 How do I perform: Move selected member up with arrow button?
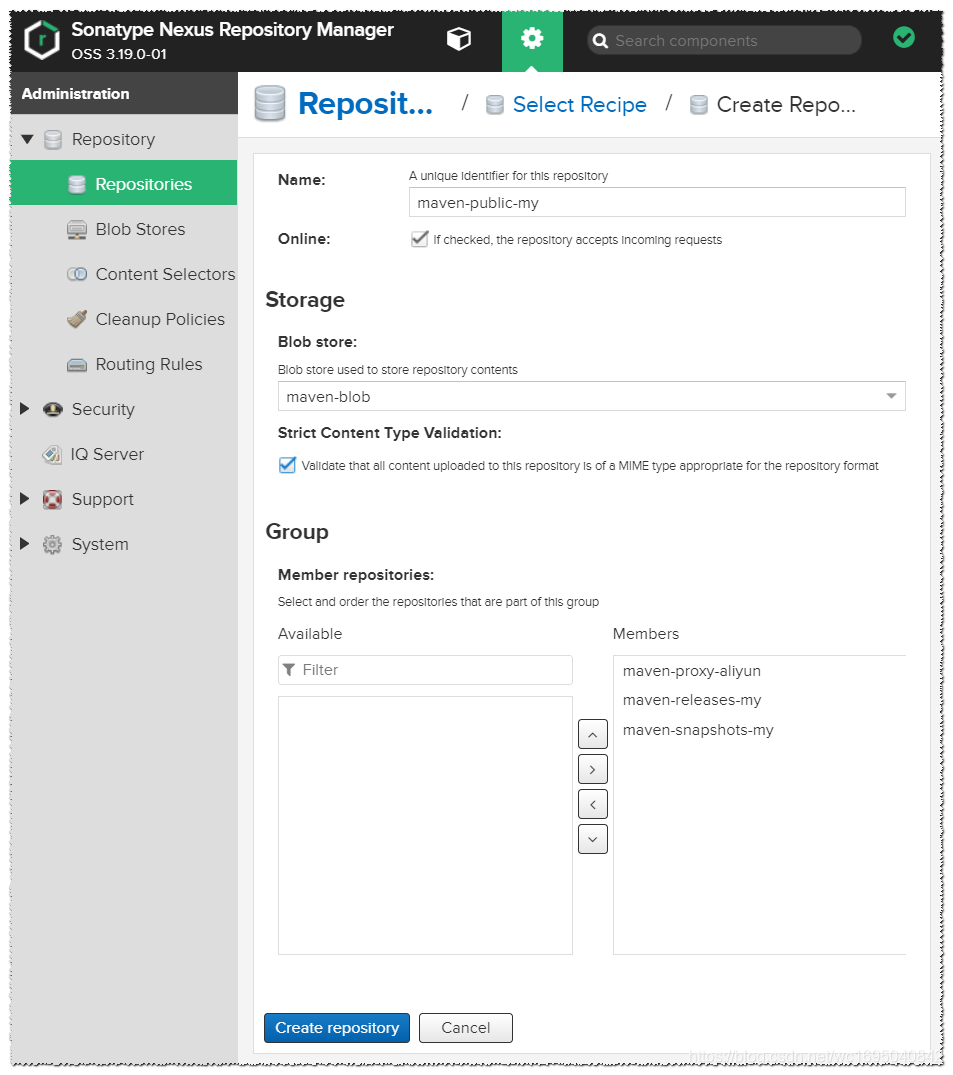pyautogui.click(x=592, y=734)
